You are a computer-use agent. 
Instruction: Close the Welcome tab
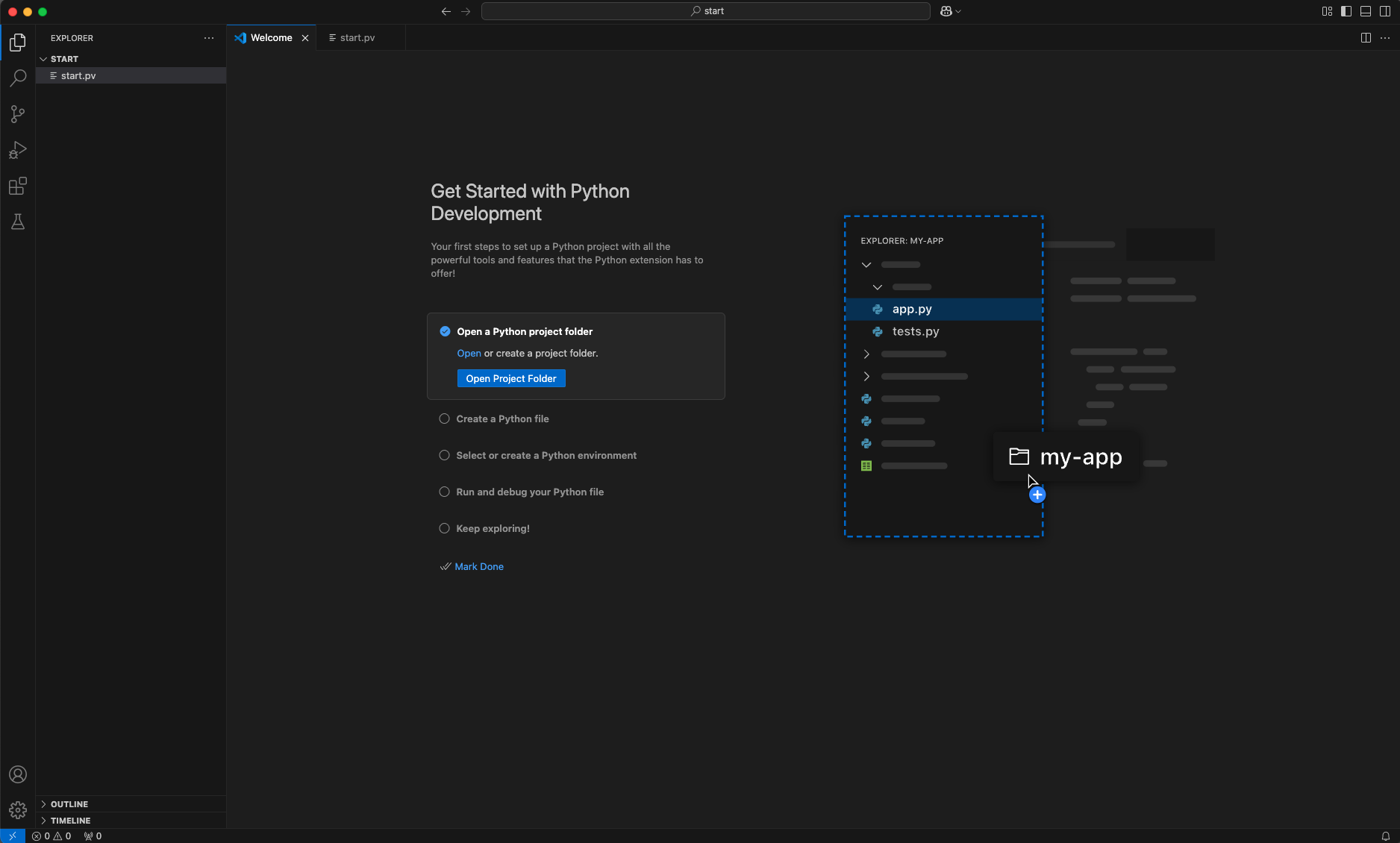point(305,38)
